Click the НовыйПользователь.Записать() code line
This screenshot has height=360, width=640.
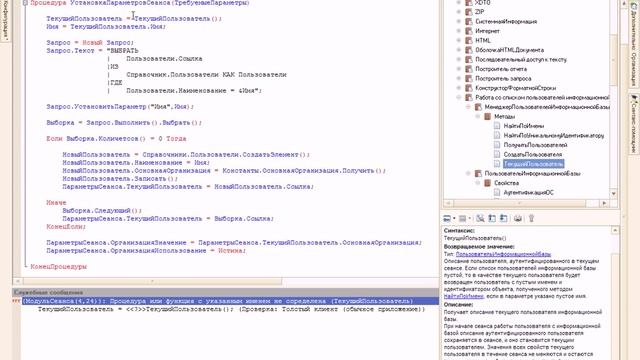(120, 179)
